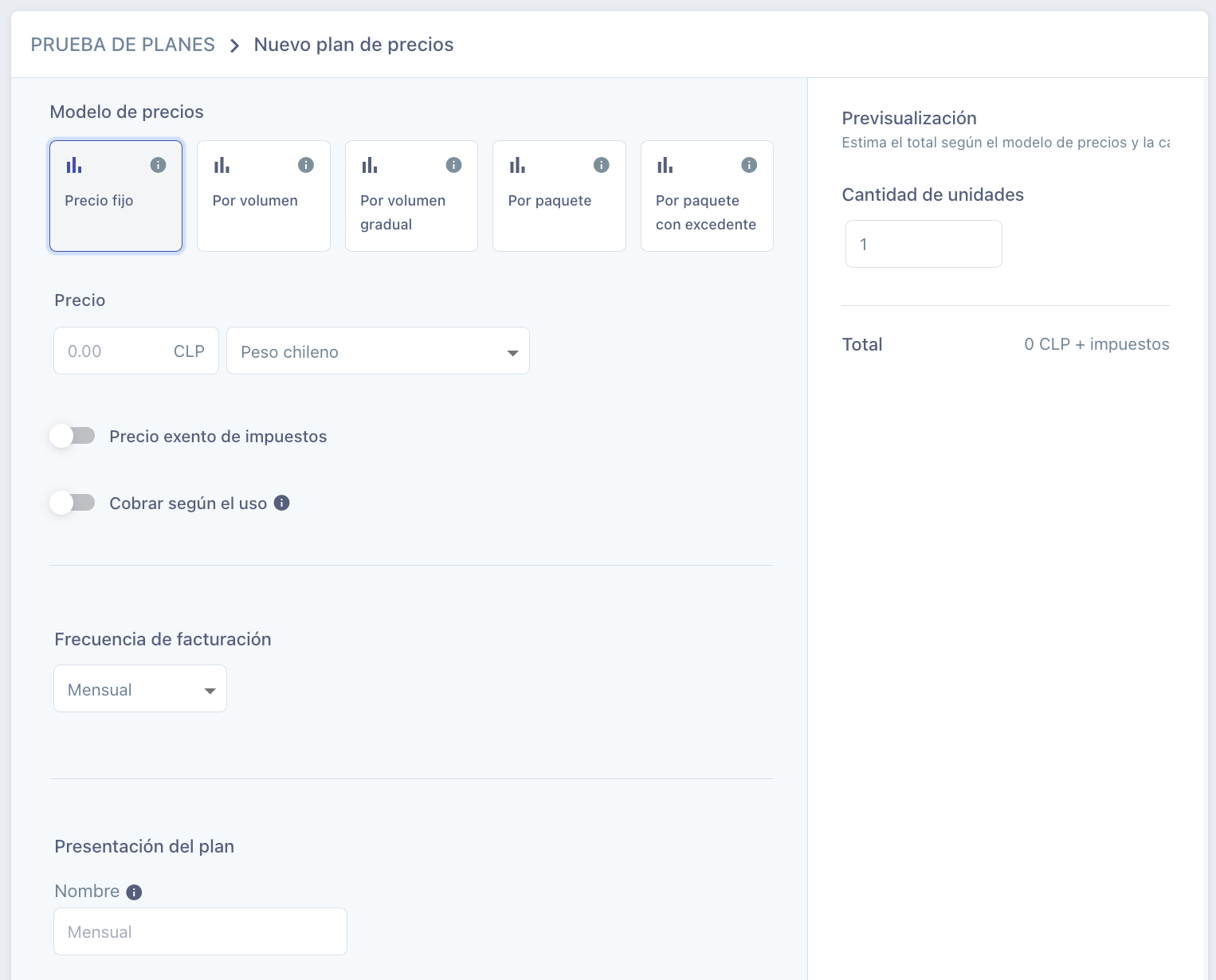Expand the Mensual billing frequency dropdown
Screen dimensions: 1216x980
coord(140,688)
